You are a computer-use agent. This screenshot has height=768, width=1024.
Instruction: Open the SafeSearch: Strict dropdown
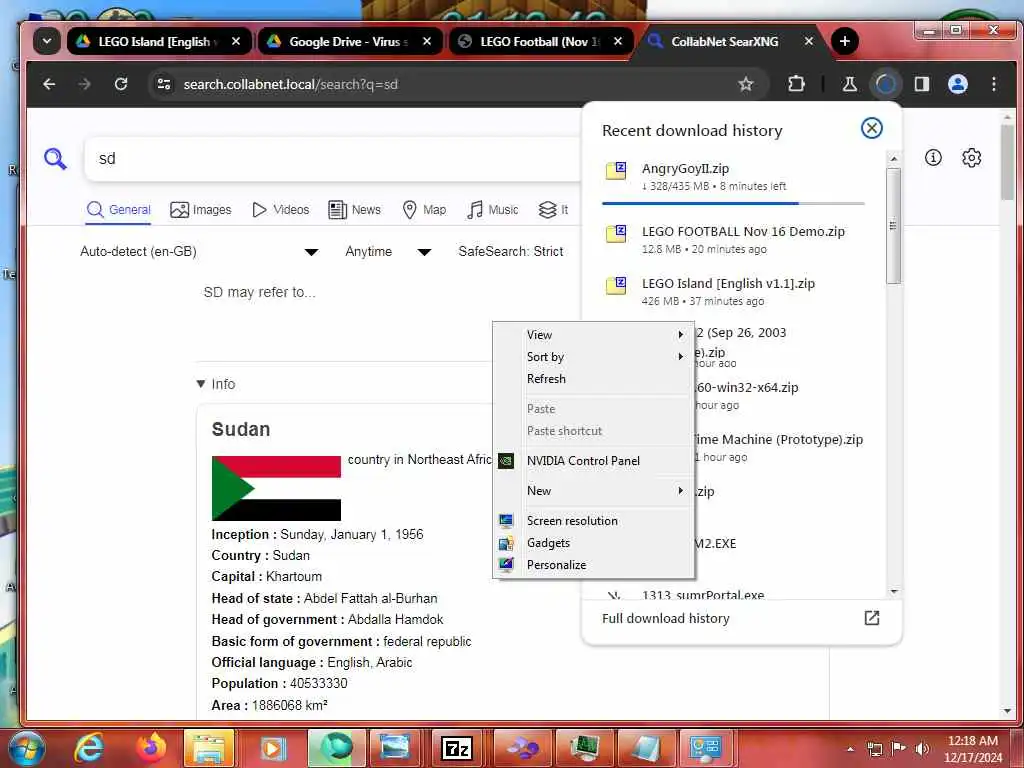point(511,251)
